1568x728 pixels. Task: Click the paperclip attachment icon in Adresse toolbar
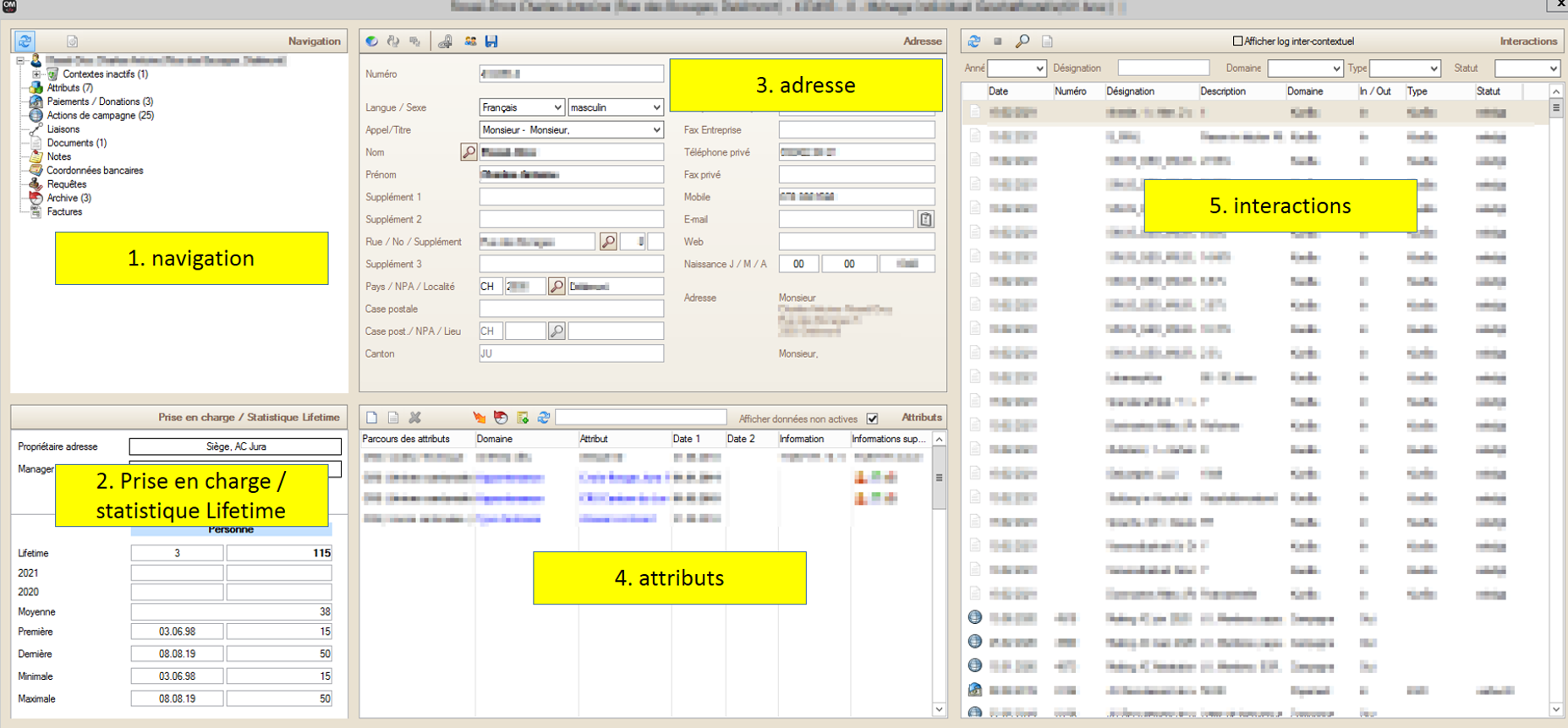click(x=445, y=41)
